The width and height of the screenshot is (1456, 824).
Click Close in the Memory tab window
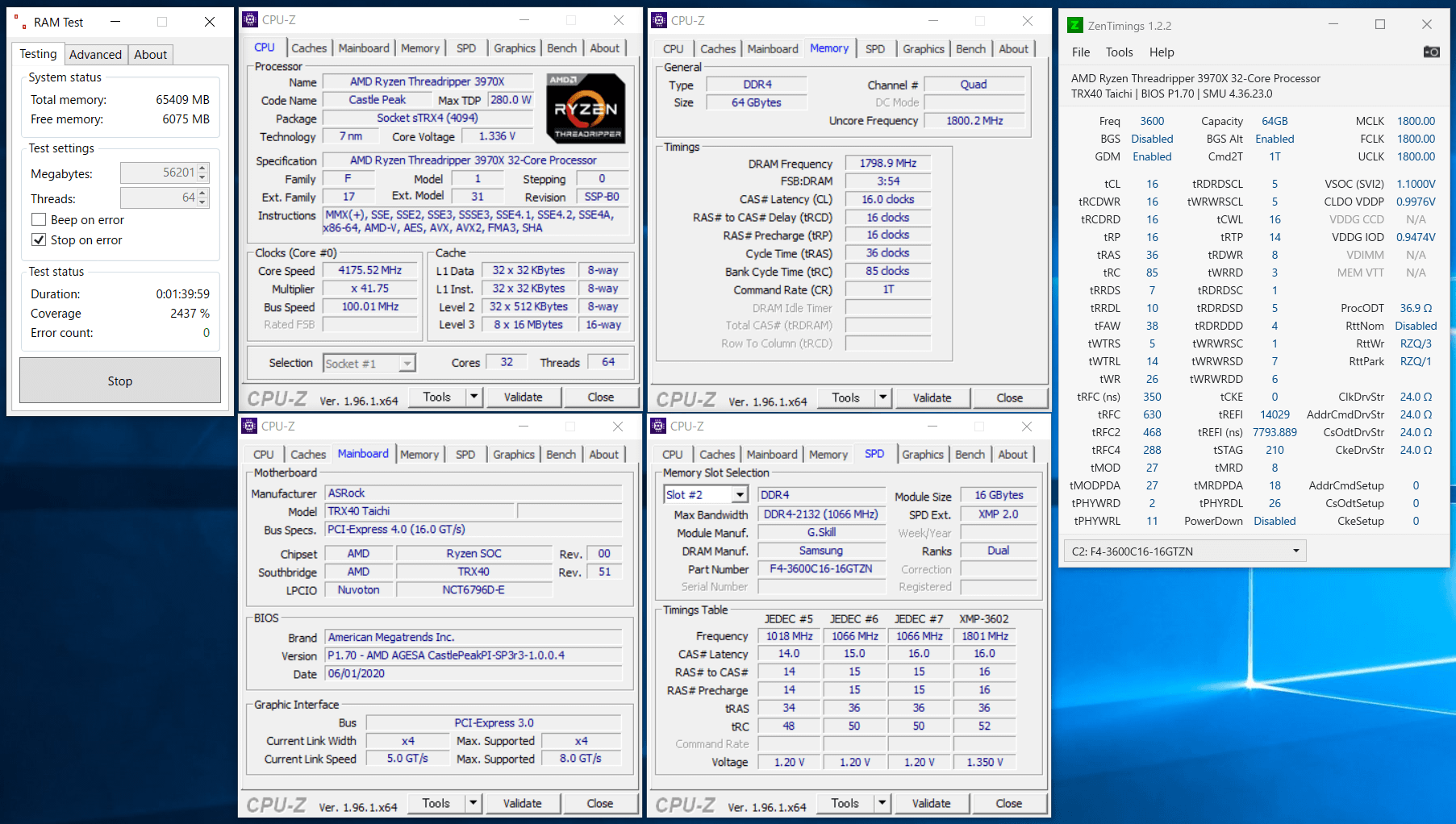pos(1009,397)
